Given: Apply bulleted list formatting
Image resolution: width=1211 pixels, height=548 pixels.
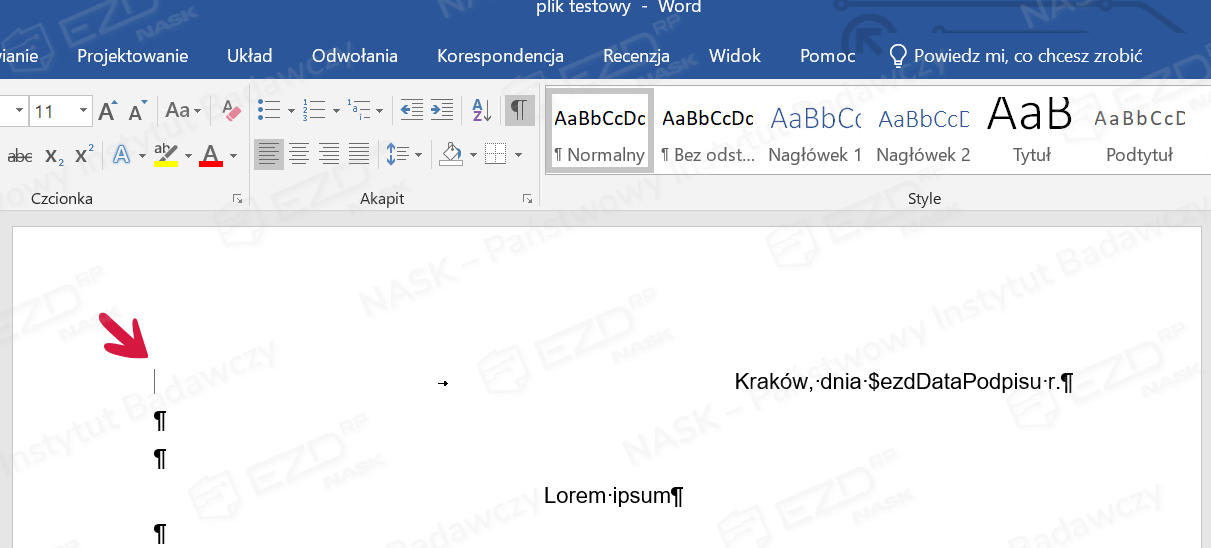Looking at the screenshot, I should (x=267, y=111).
